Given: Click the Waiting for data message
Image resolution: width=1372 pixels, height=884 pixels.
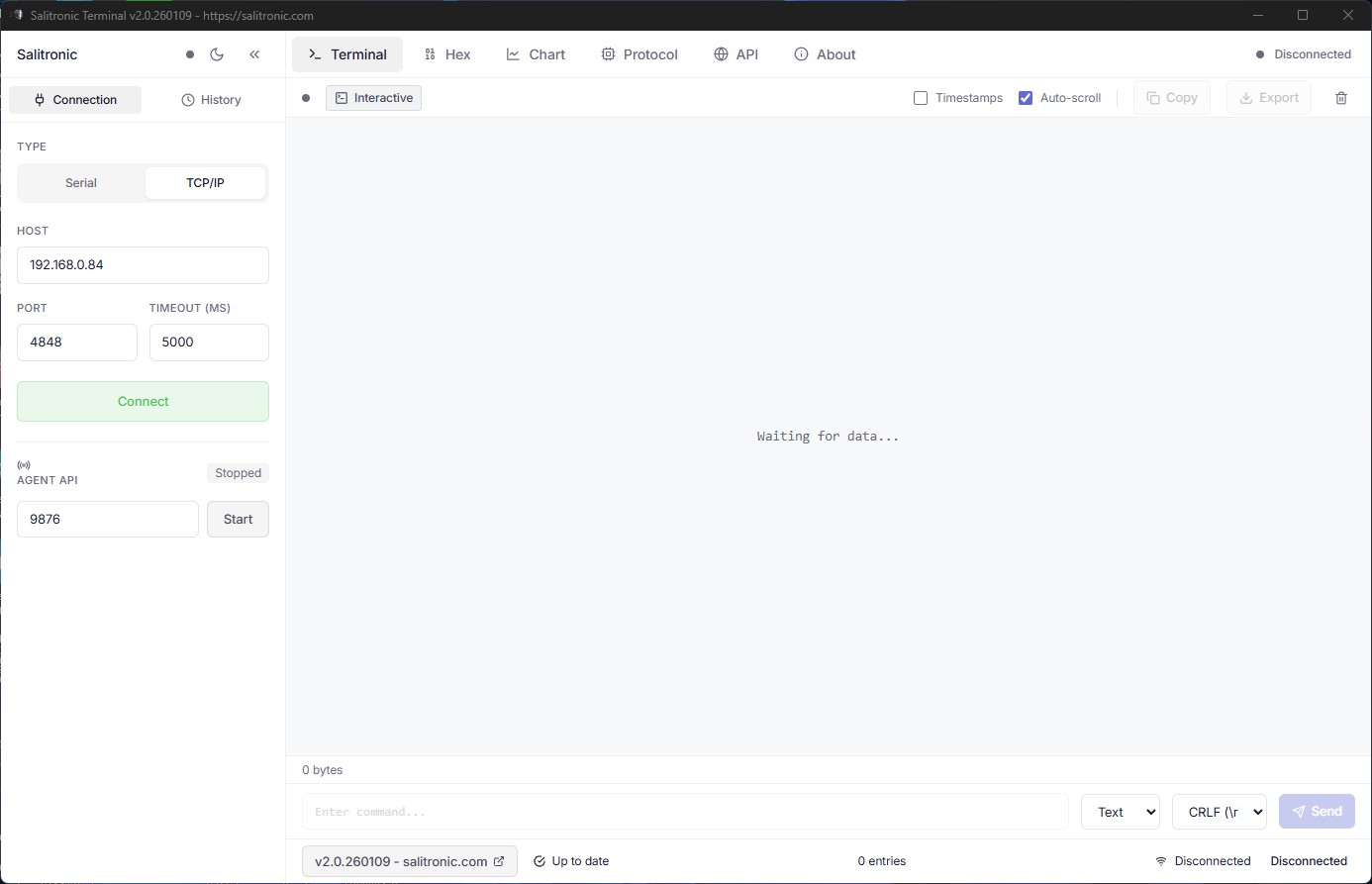Looking at the screenshot, I should pyautogui.click(x=829, y=437).
